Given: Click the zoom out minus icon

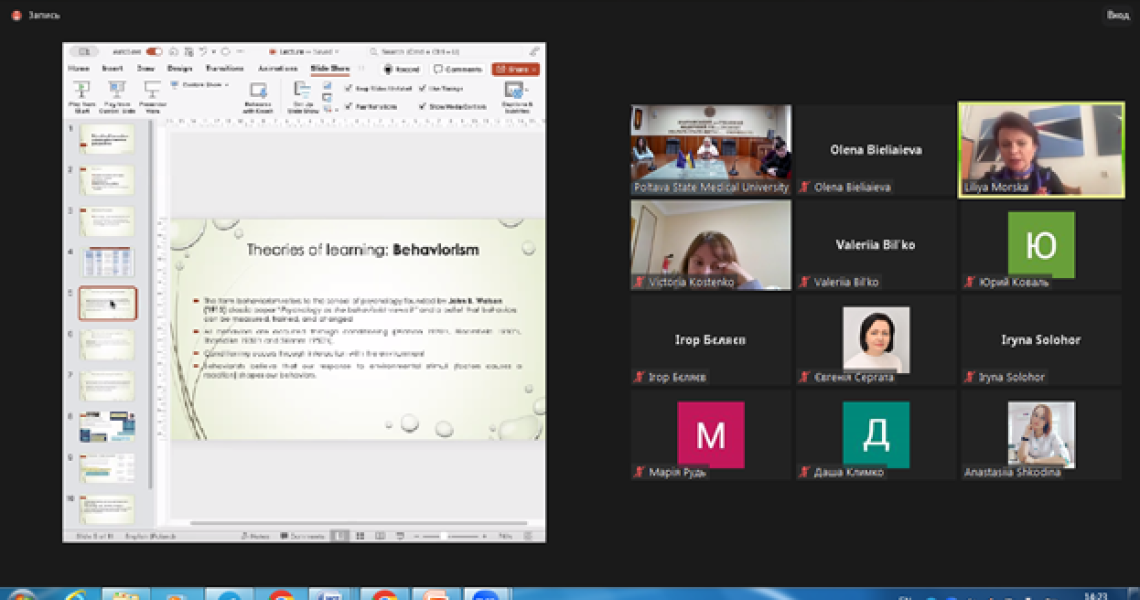Looking at the screenshot, I should click(x=417, y=536).
